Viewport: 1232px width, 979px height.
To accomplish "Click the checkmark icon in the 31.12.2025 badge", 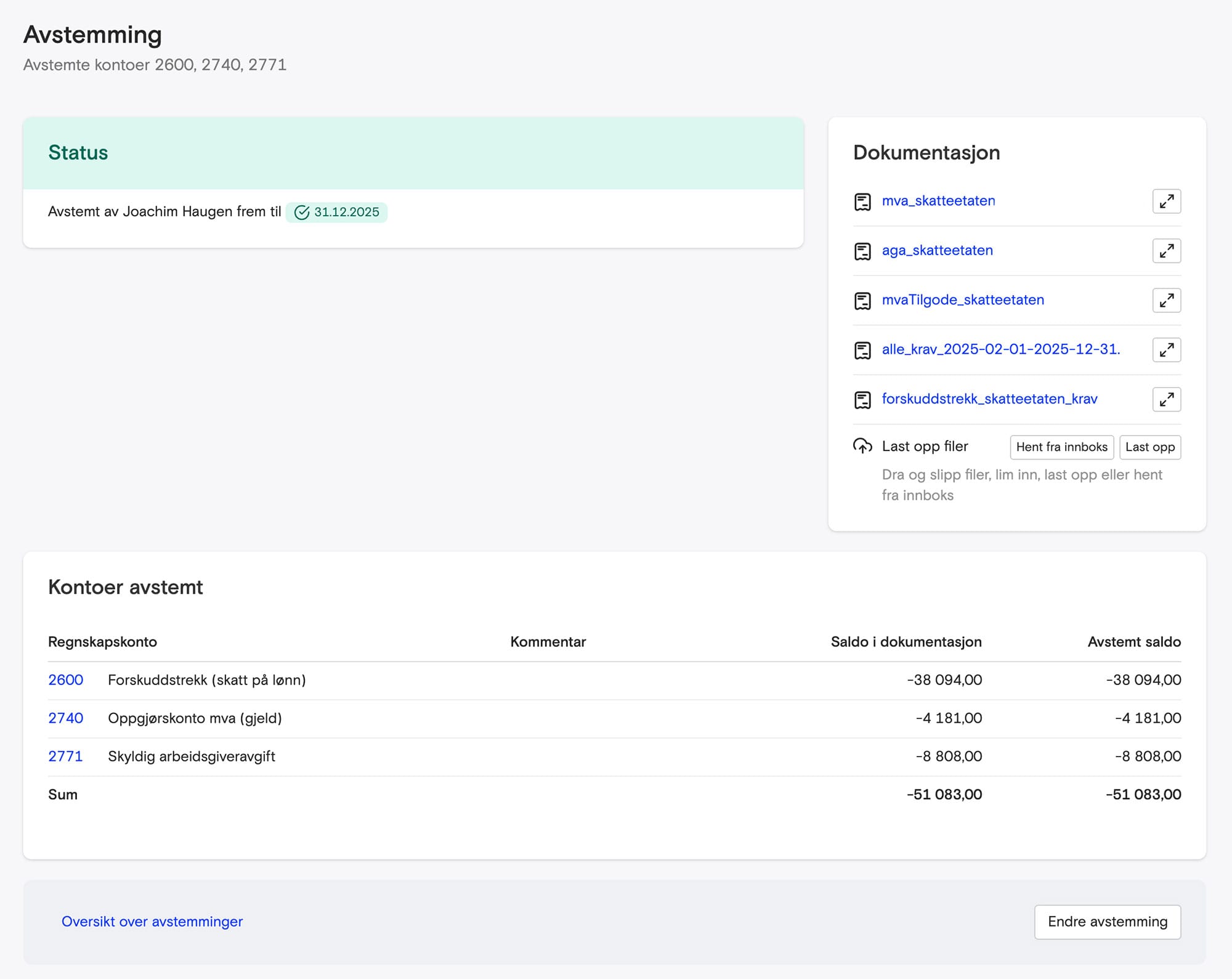I will click(x=302, y=213).
